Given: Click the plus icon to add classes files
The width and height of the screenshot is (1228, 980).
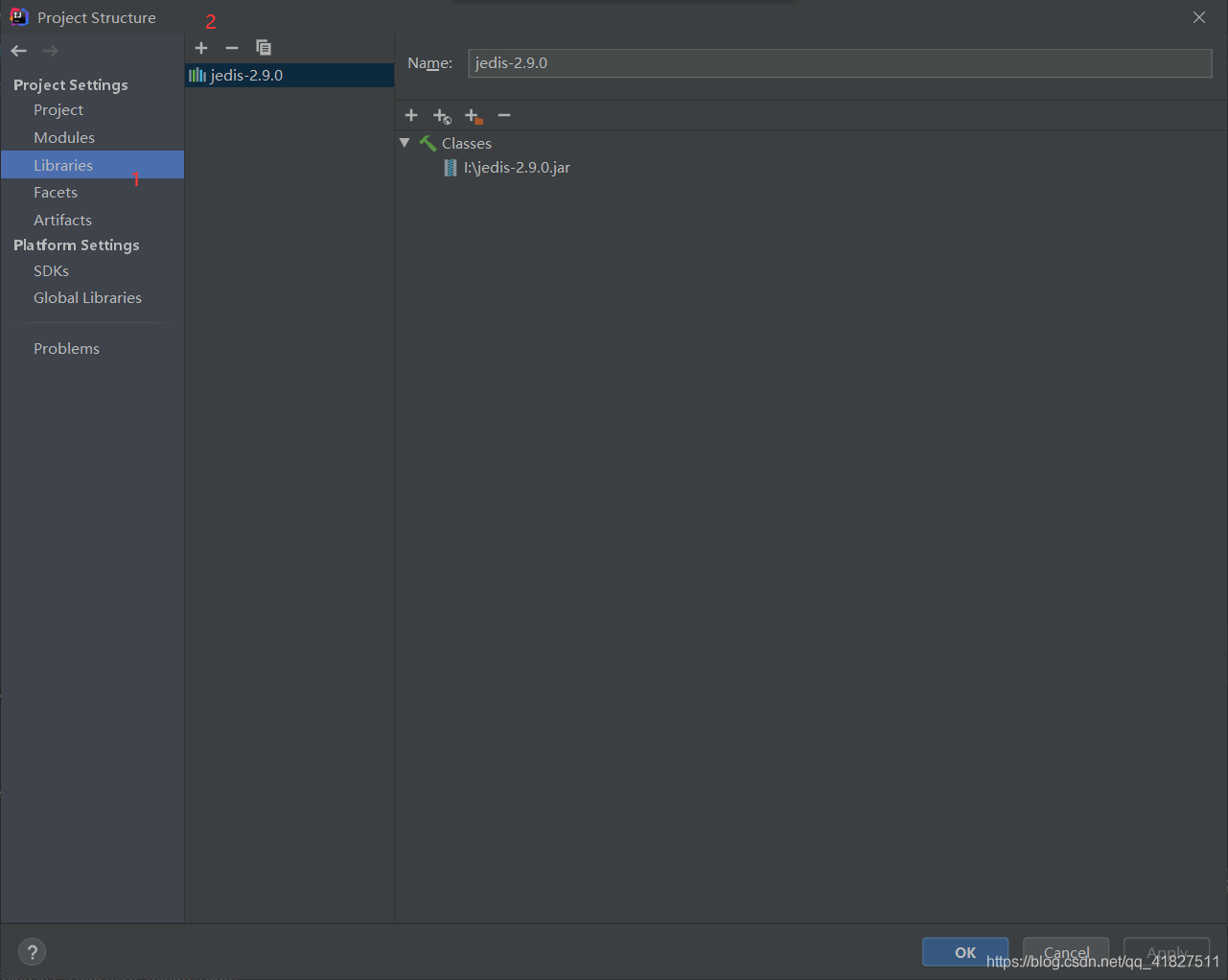Looking at the screenshot, I should (x=410, y=115).
